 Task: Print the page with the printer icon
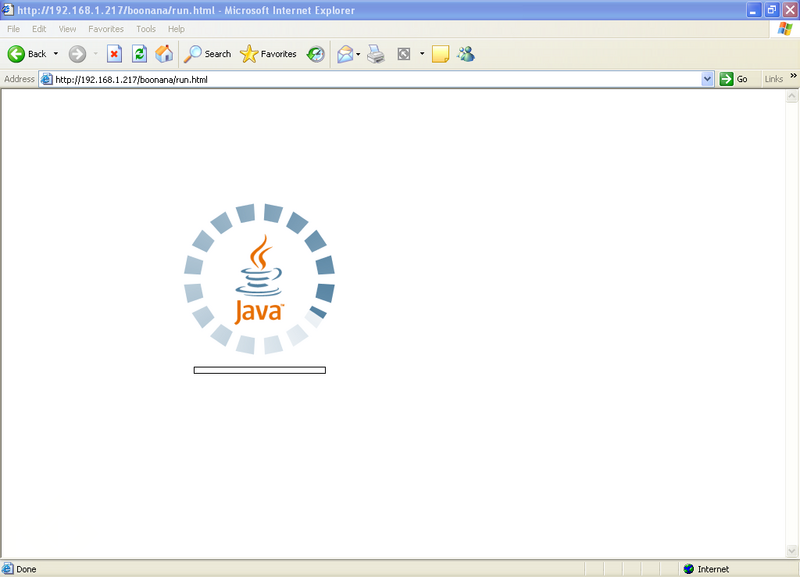pyautogui.click(x=376, y=54)
